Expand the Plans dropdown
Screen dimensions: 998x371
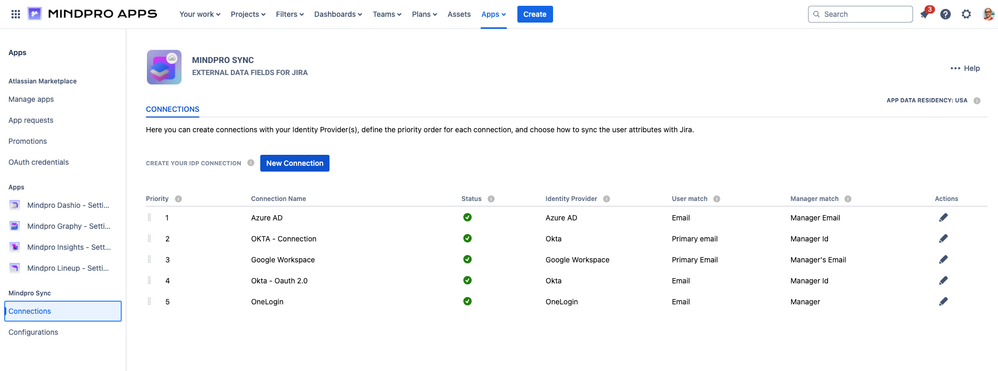click(425, 14)
